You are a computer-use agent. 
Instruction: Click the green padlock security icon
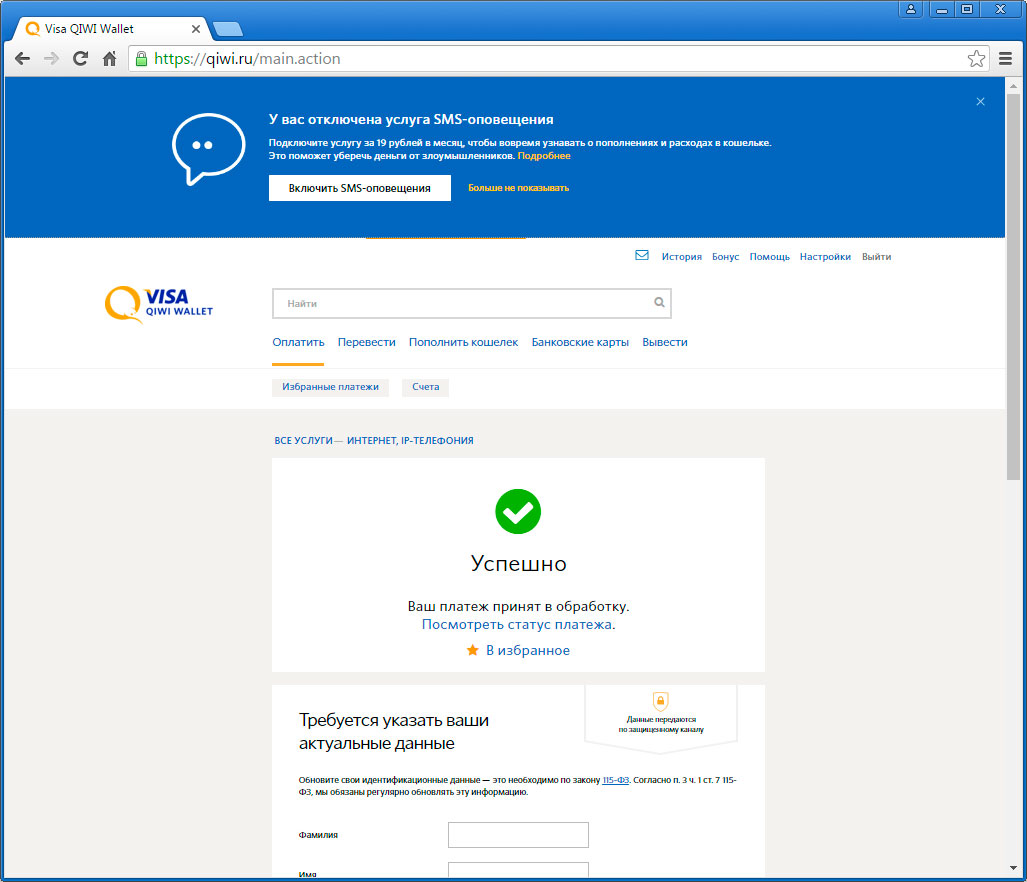pos(141,59)
